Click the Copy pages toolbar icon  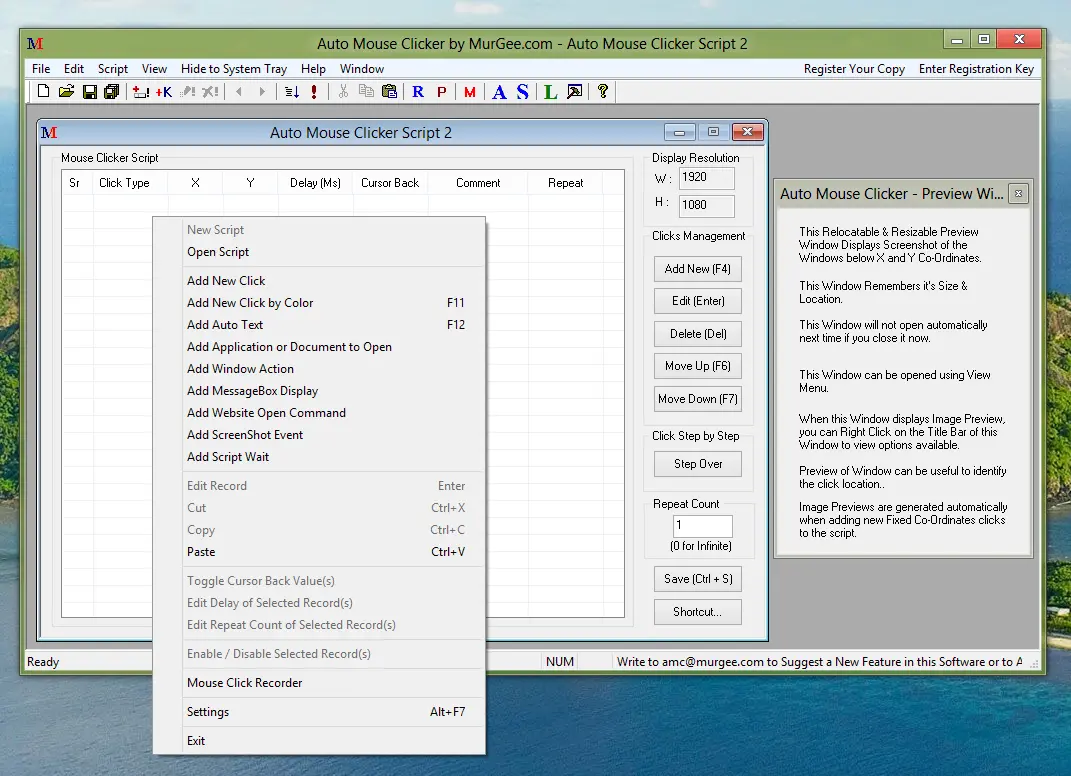coord(366,92)
